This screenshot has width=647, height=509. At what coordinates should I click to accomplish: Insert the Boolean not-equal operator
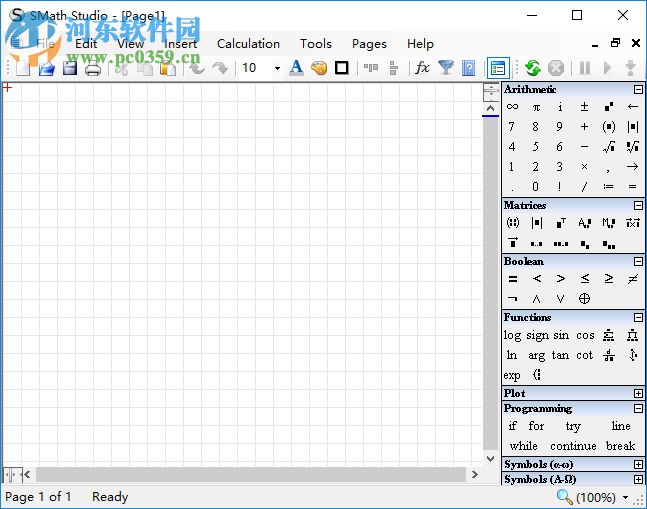pos(632,279)
